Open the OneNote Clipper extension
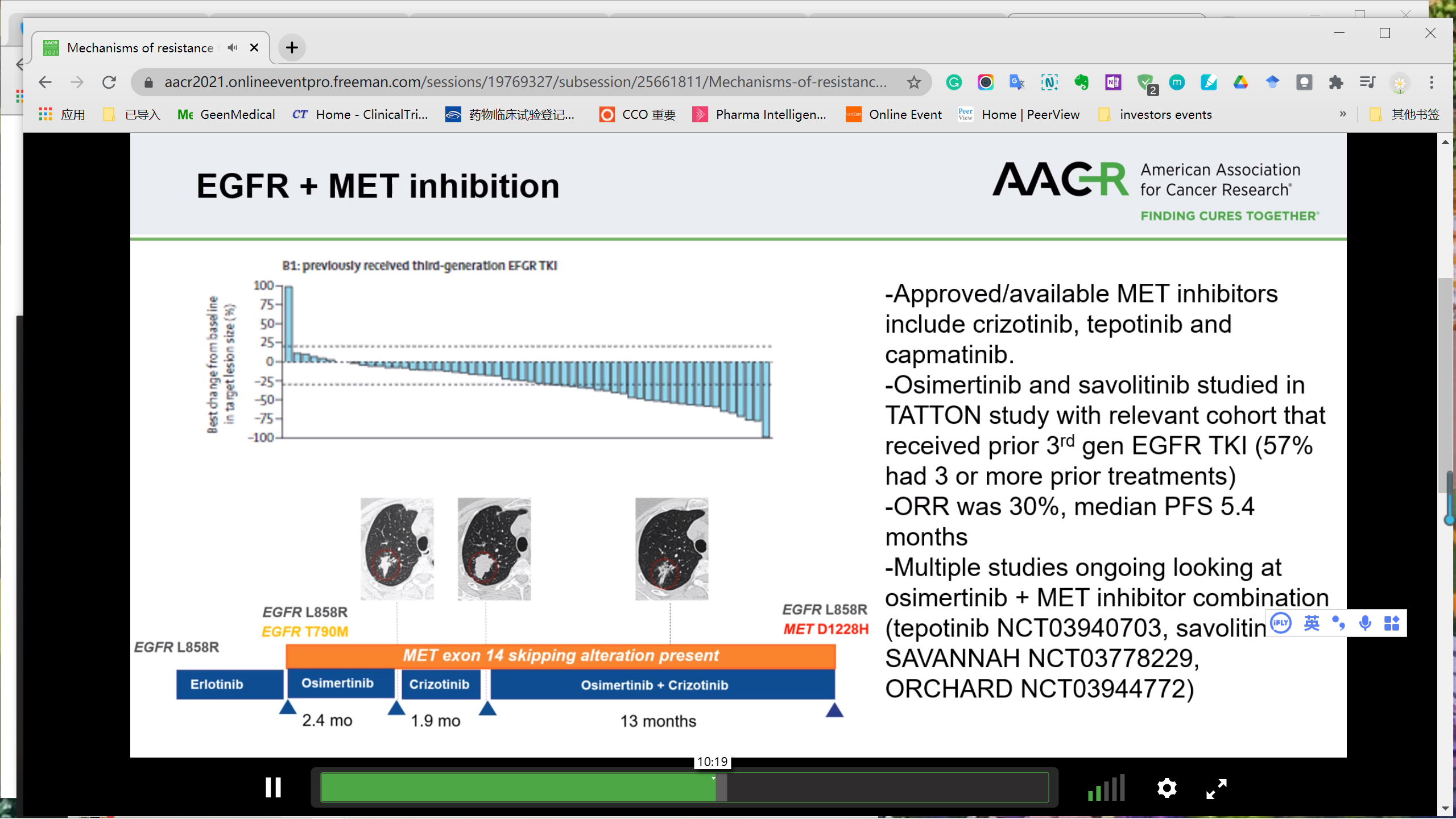This screenshot has height=819, width=1456. 1113,82
